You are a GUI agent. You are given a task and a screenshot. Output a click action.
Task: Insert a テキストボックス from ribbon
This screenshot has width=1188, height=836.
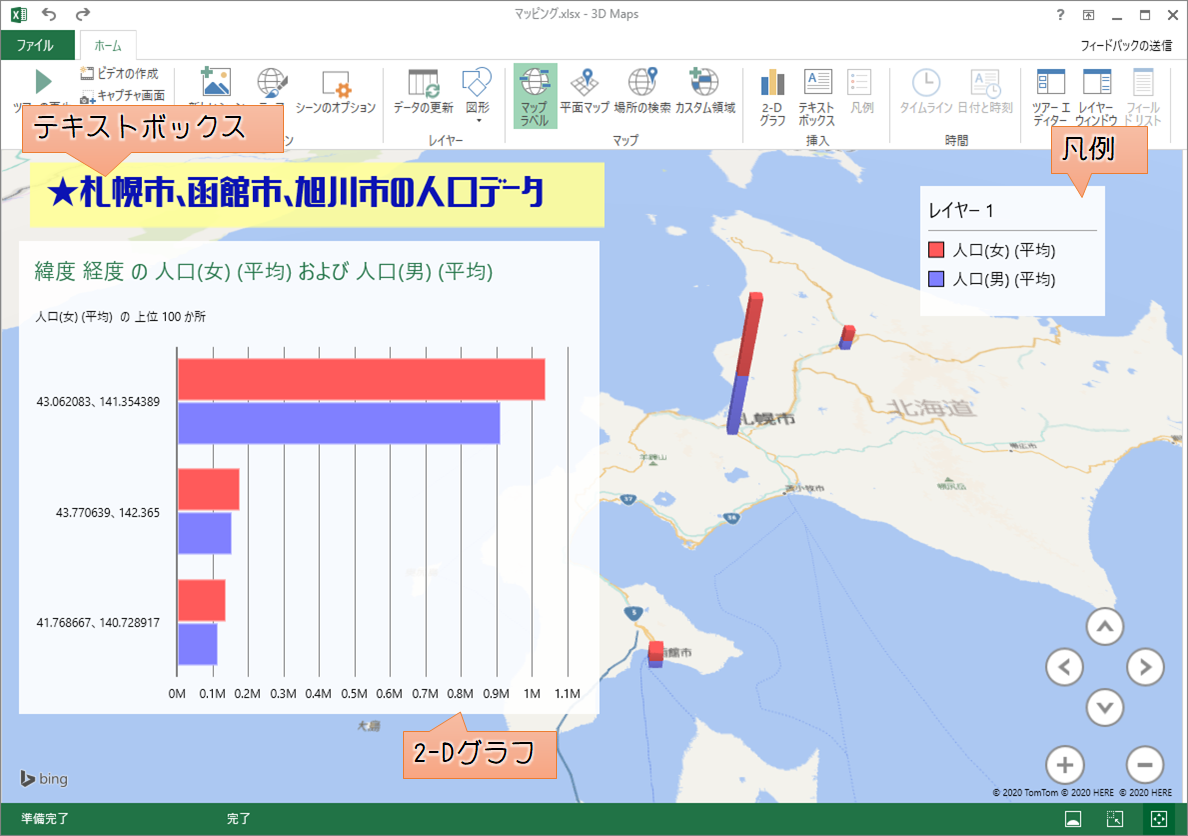coord(817,97)
